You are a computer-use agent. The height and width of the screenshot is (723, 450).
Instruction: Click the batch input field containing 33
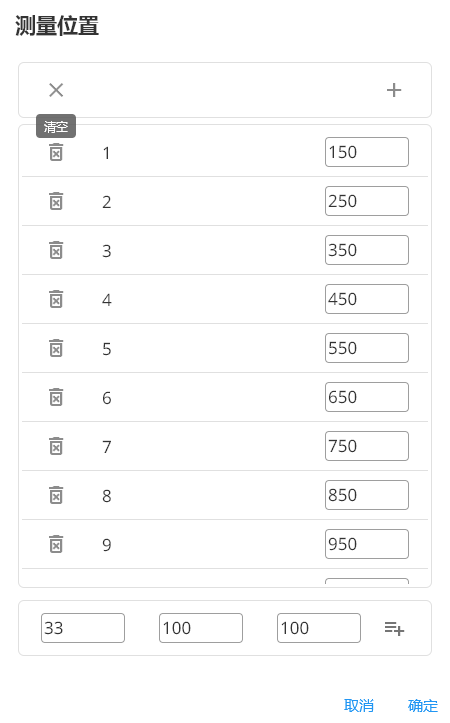click(x=83, y=628)
